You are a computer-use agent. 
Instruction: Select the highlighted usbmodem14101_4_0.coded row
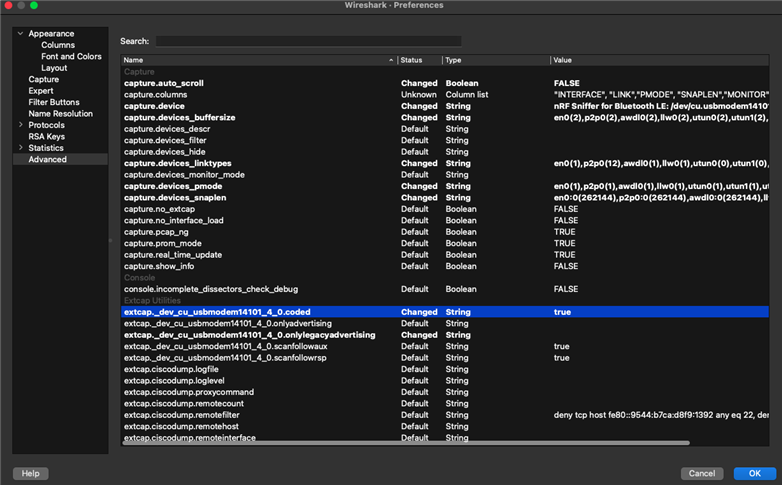coord(445,312)
